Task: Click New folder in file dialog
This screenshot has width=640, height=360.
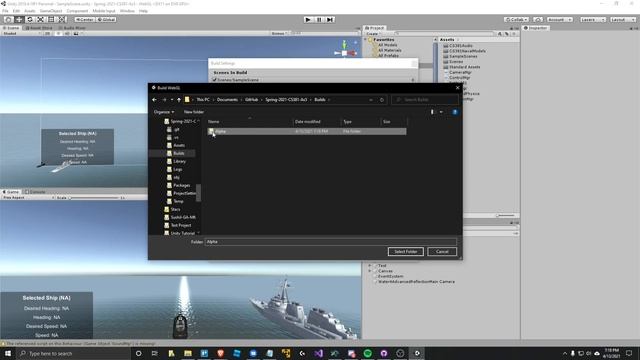Action: 193,112
